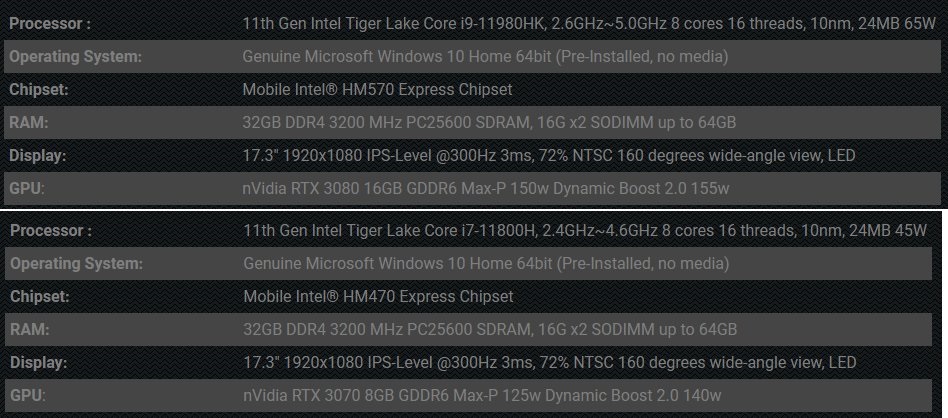
Task: Click the Processor label in the bottom table
Action: coord(50,231)
